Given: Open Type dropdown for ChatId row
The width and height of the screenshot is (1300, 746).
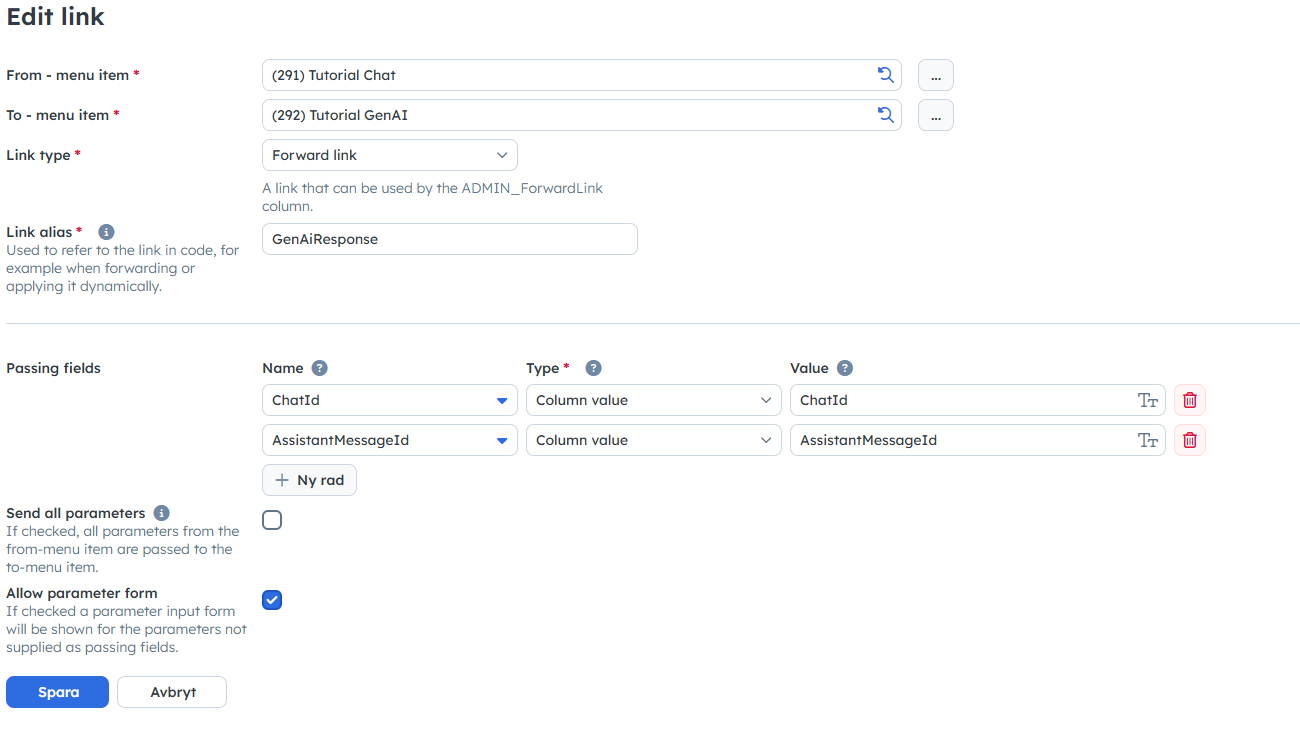Looking at the screenshot, I should (654, 400).
